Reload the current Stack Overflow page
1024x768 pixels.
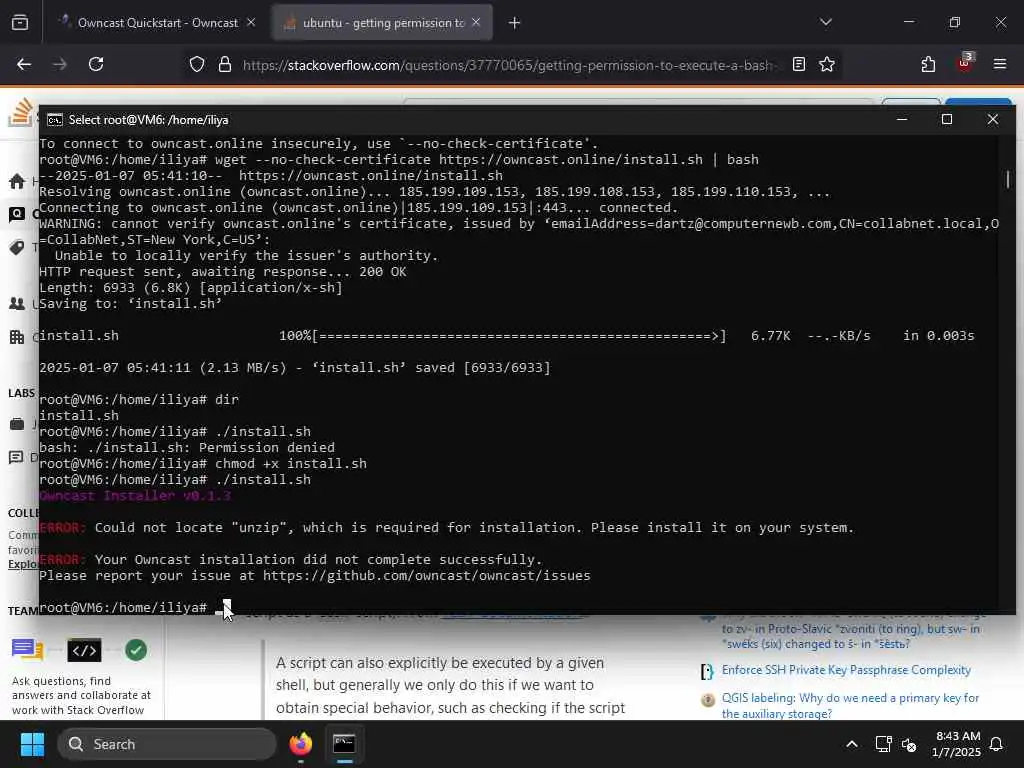click(x=96, y=64)
